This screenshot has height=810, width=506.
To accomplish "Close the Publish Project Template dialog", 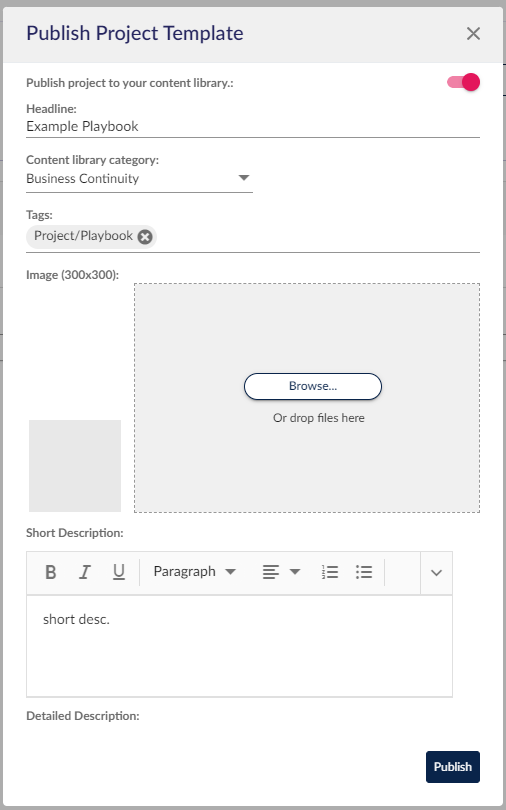I will point(473,34).
